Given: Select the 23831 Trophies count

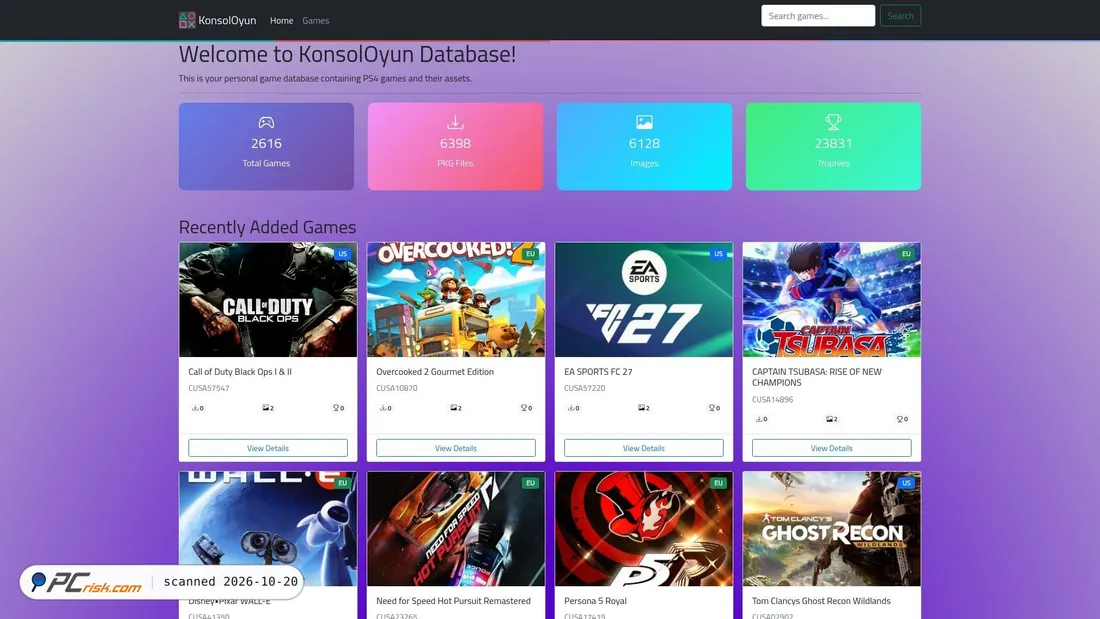Looking at the screenshot, I should click(833, 143).
